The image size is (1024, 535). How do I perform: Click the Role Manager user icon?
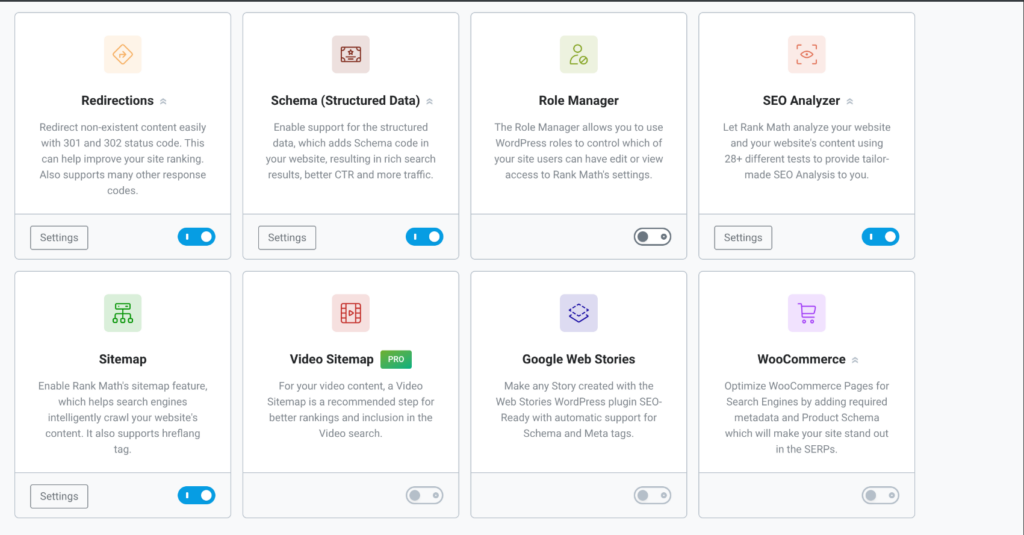(x=579, y=54)
